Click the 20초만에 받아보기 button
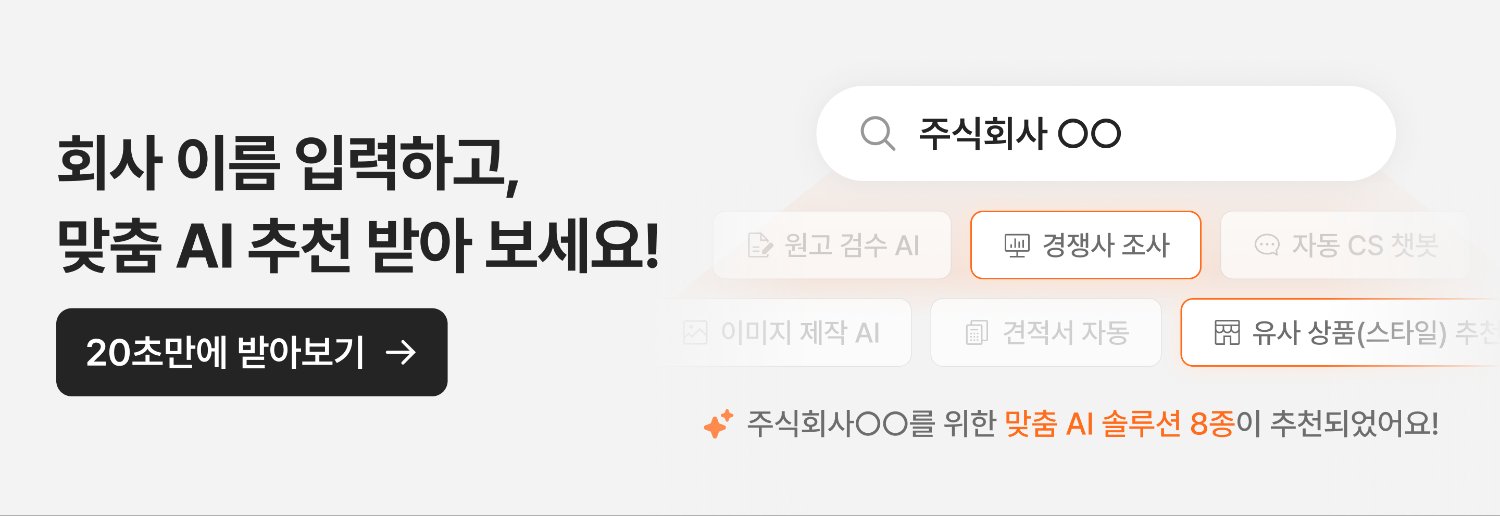1500x516 pixels. (252, 352)
